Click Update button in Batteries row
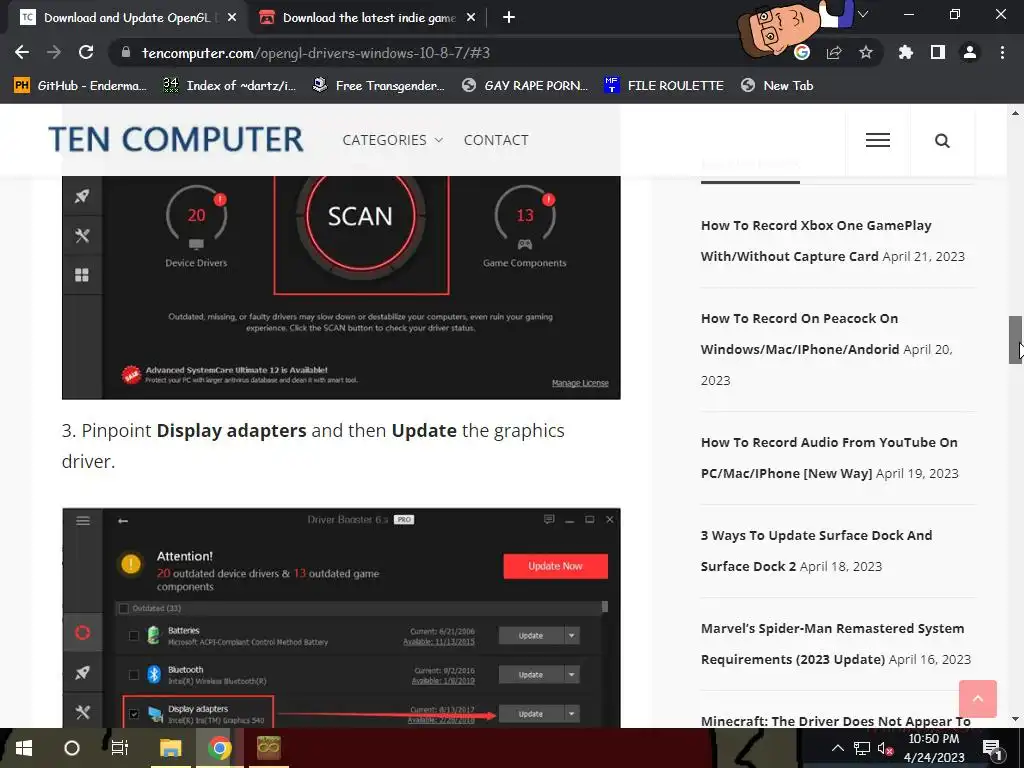 pyautogui.click(x=531, y=635)
